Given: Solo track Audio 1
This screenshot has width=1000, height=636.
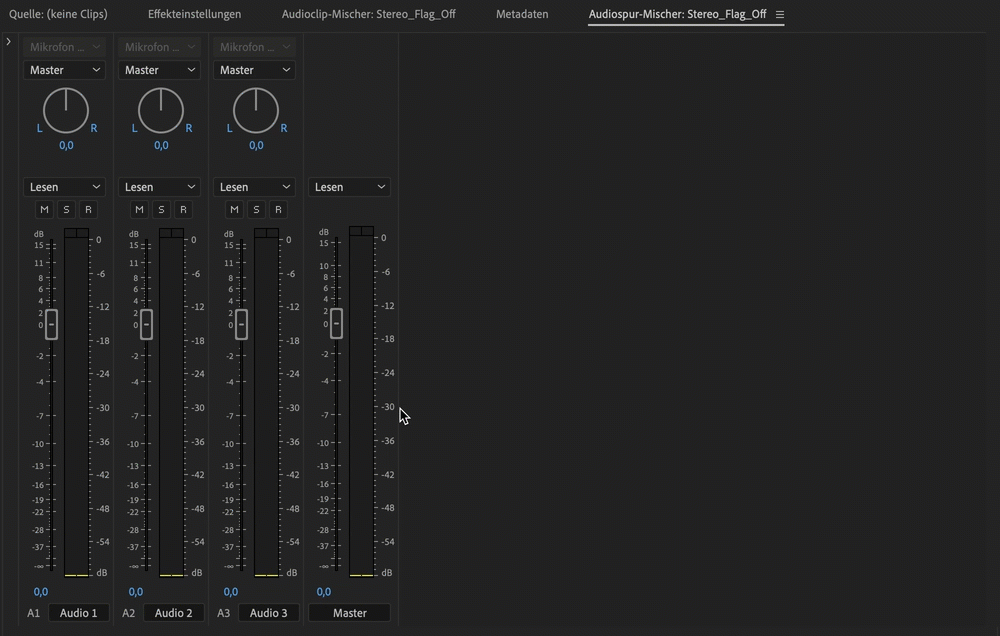Looking at the screenshot, I should [x=66, y=209].
